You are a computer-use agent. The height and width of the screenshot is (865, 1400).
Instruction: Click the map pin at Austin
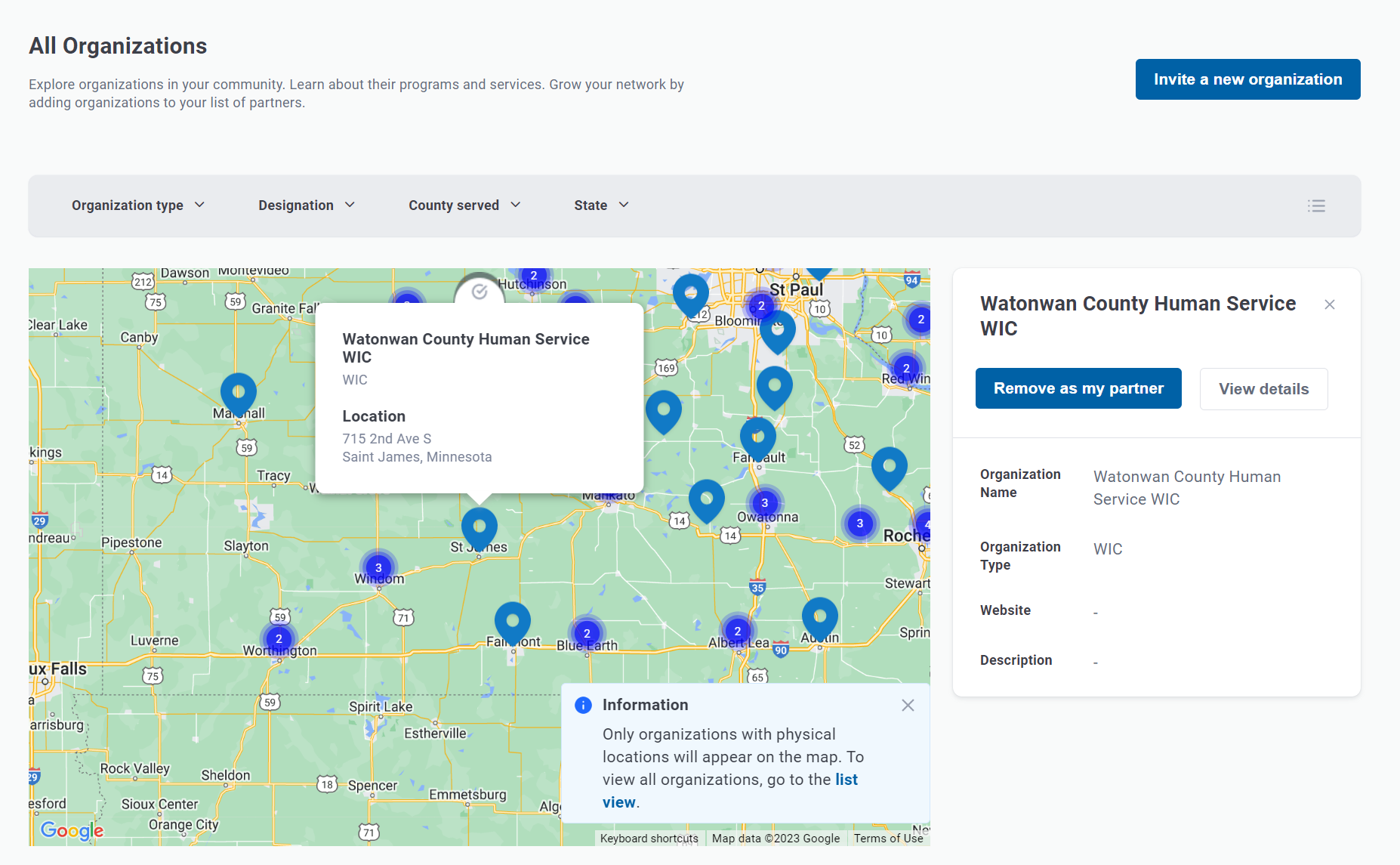(819, 616)
